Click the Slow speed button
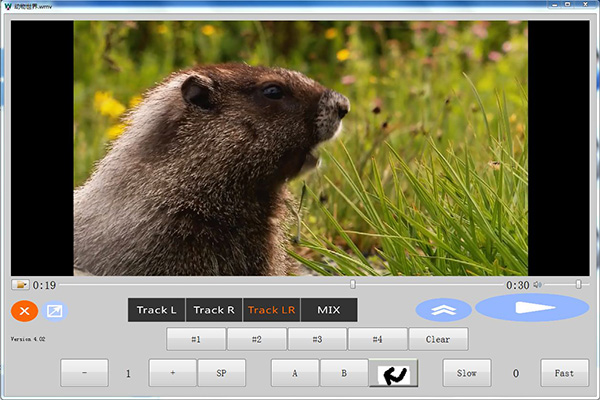Image resolution: width=600 pixels, height=400 pixels. pos(467,373)
